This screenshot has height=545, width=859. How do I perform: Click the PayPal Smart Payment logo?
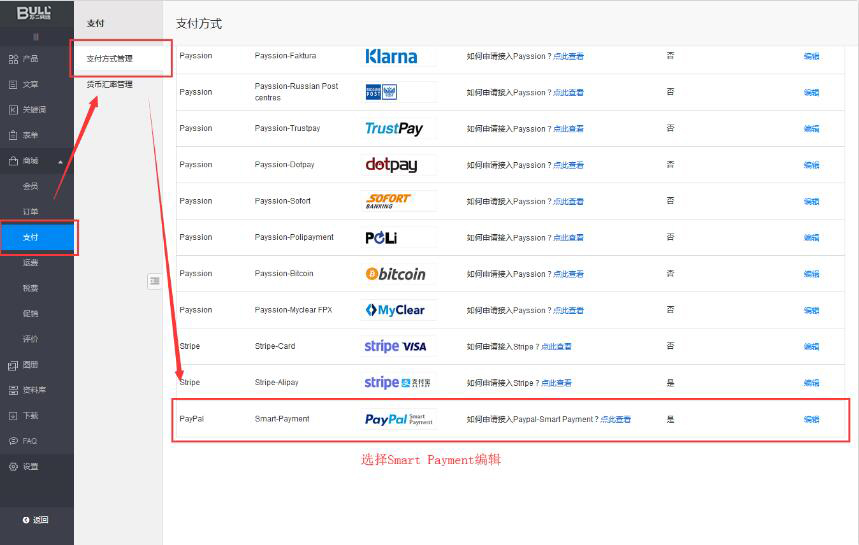(x=399, y=419)
